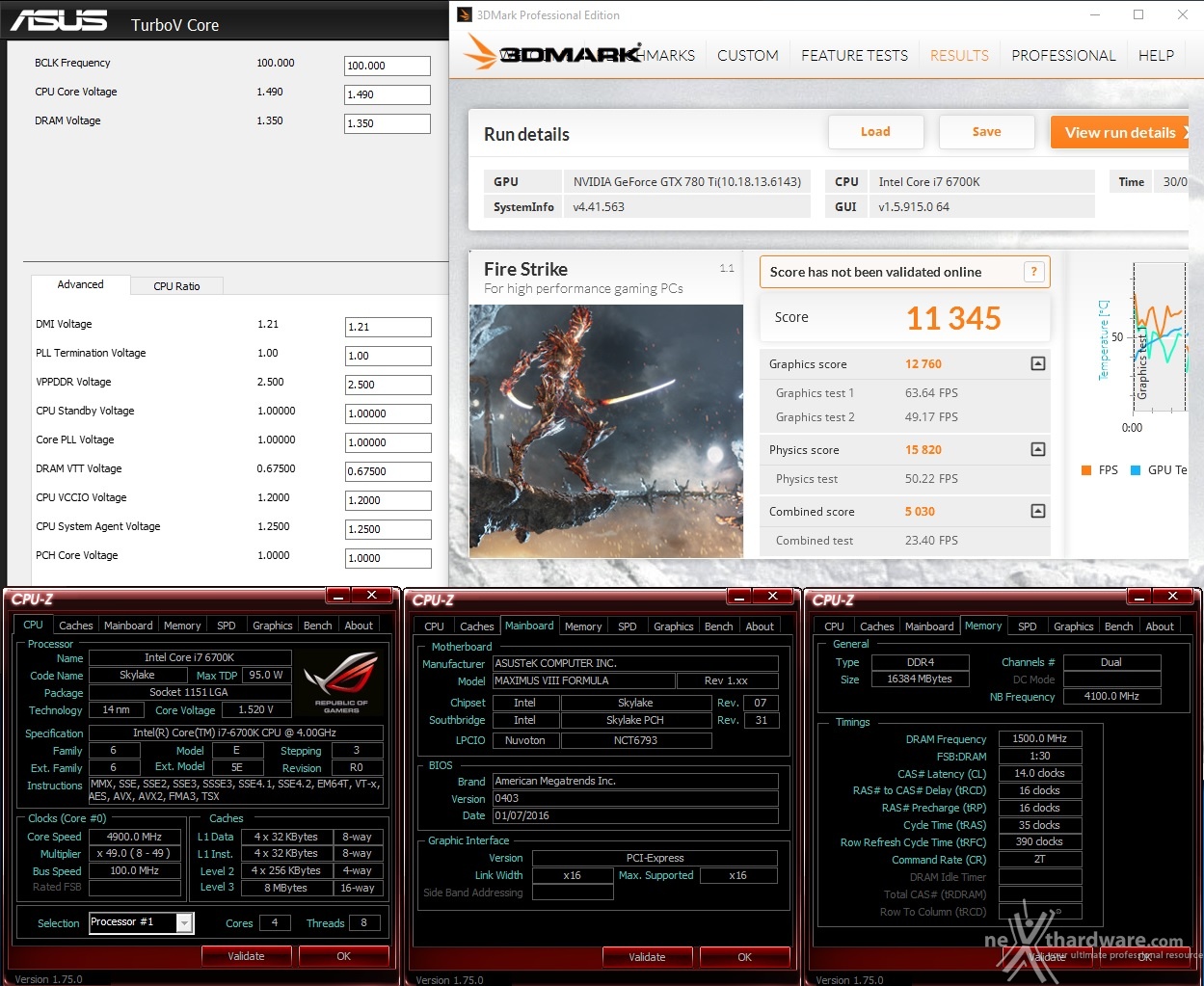1204x986 pixels.
Task: Open the PROFESSIONAL section in 3DMark
Action: (x=1063, y=55)
